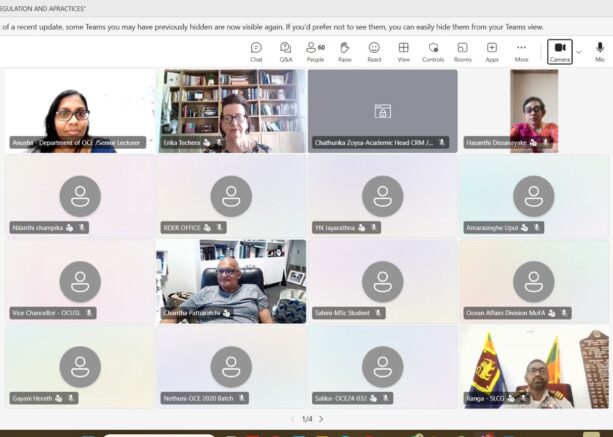Go to previous page of participants
613x437 pixels.
point(292,419)
